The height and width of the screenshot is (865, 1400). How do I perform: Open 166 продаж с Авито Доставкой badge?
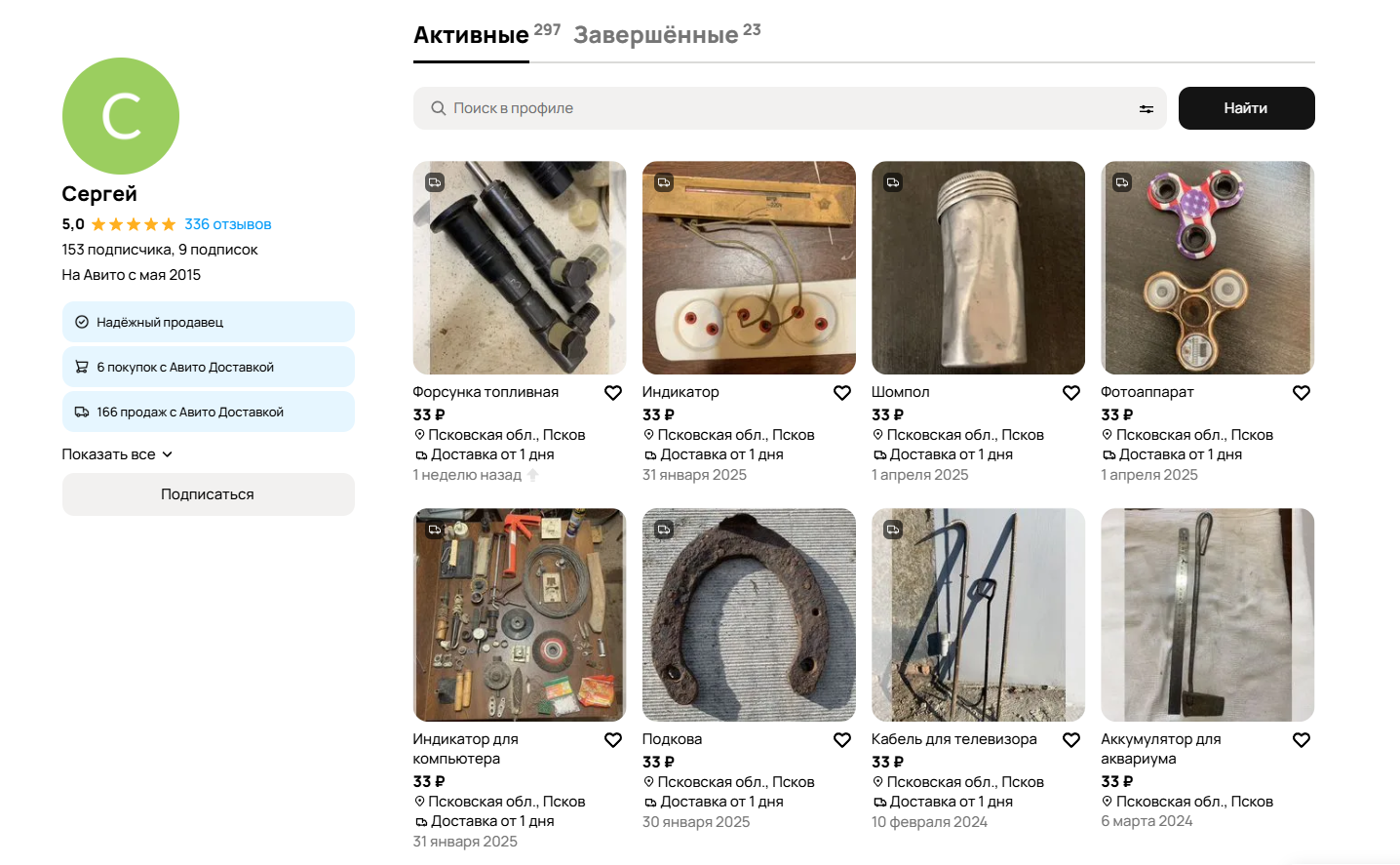(208, 412)
